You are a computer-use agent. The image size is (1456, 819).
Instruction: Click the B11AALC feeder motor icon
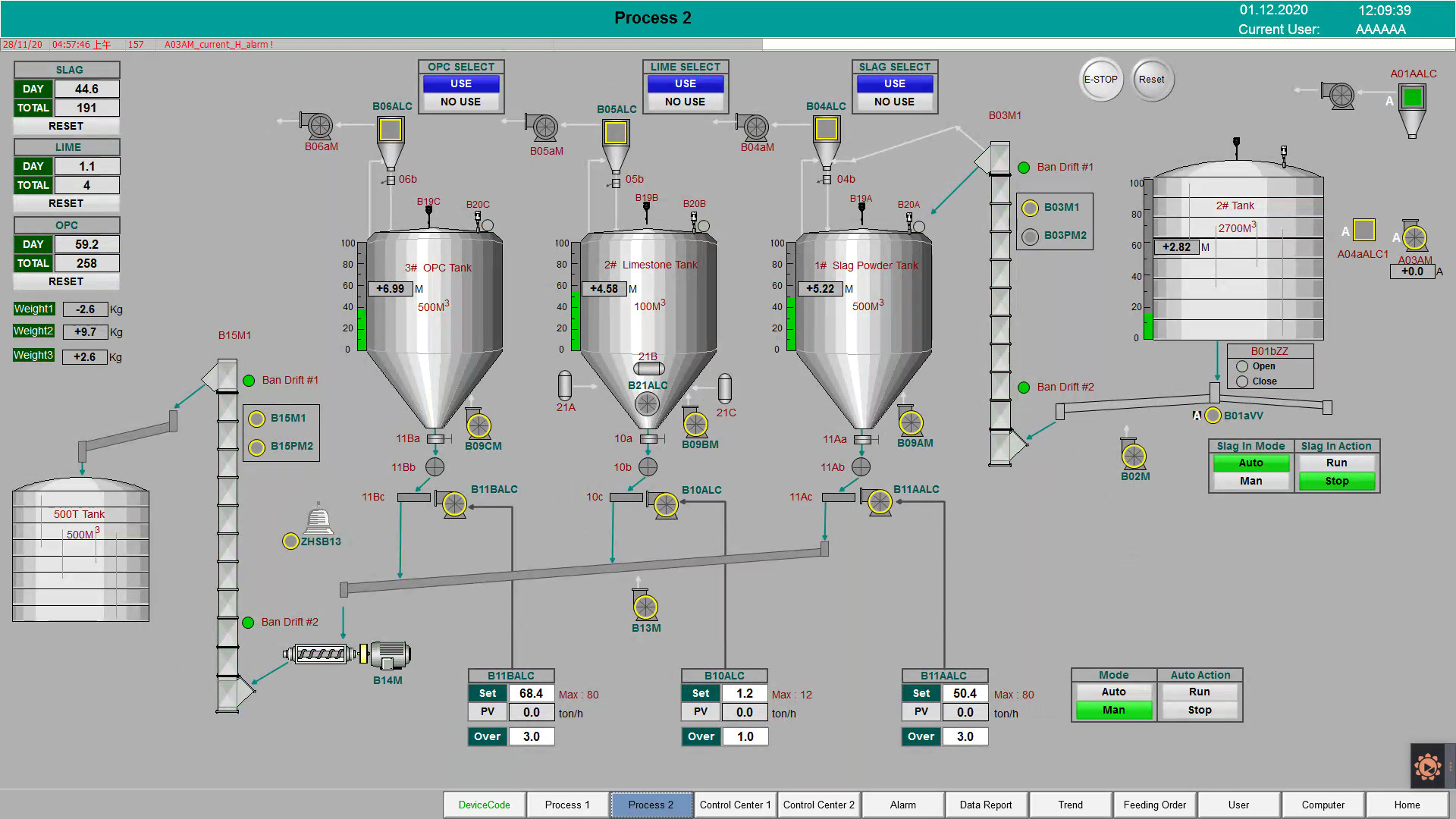click(880, 501)
